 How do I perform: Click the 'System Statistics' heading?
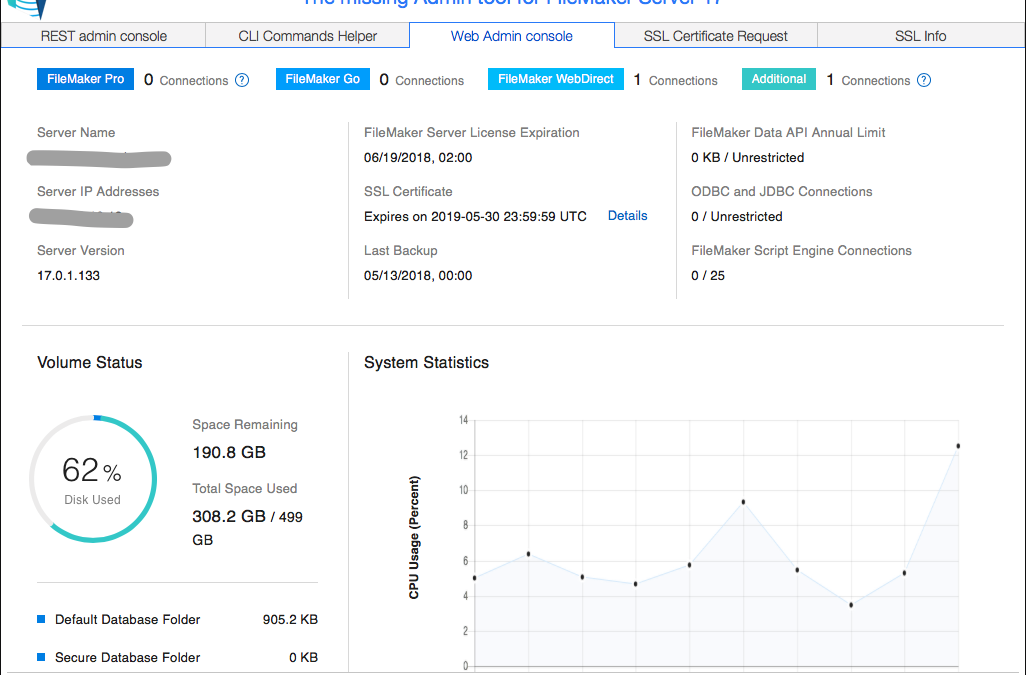[427, 362]
